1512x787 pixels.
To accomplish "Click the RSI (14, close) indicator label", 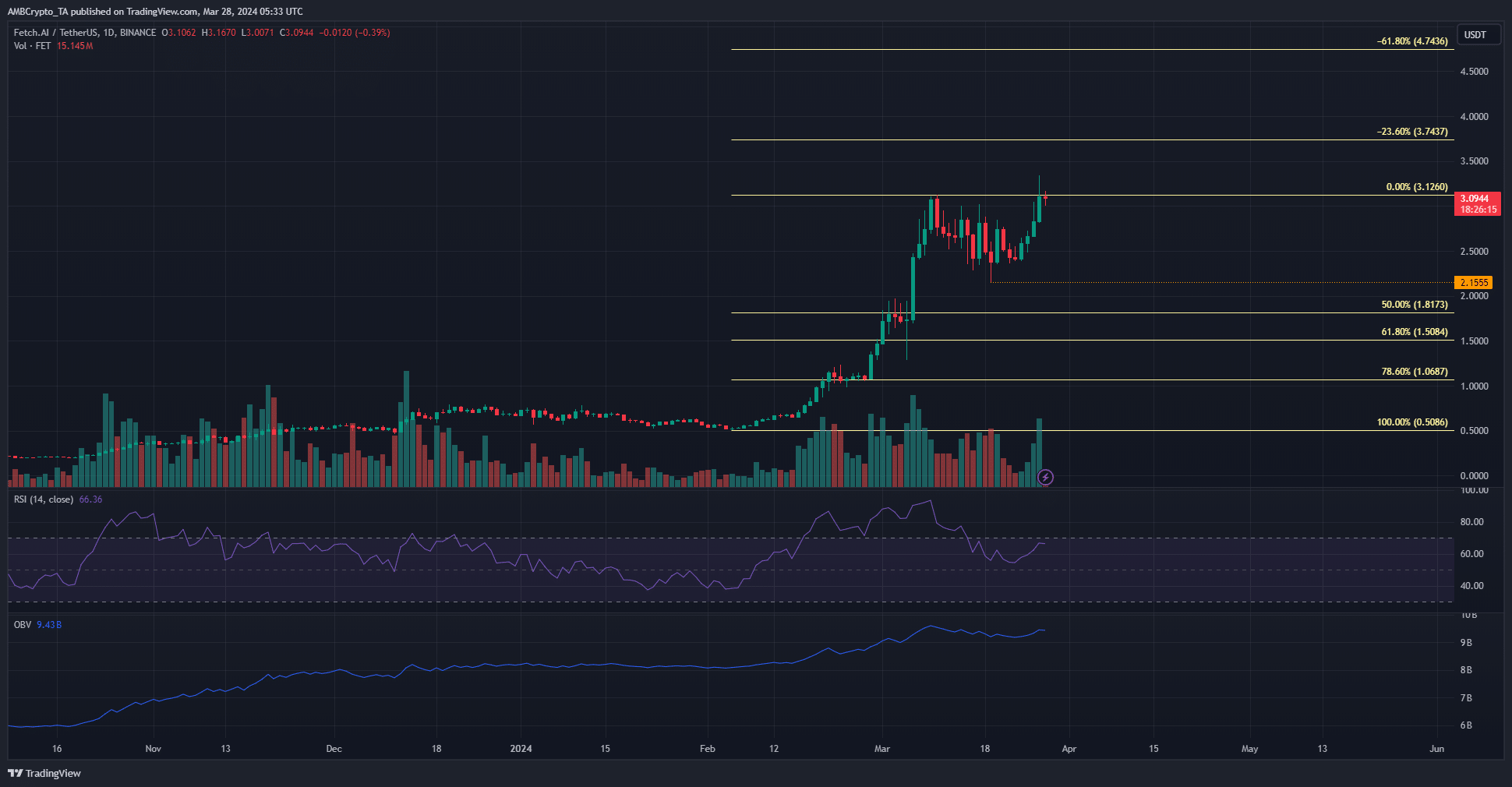I will tap(44, 499).
